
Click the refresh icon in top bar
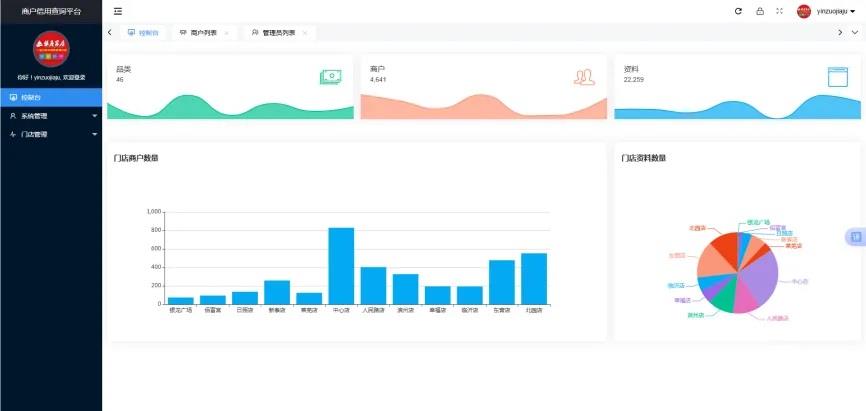point(738,11)
